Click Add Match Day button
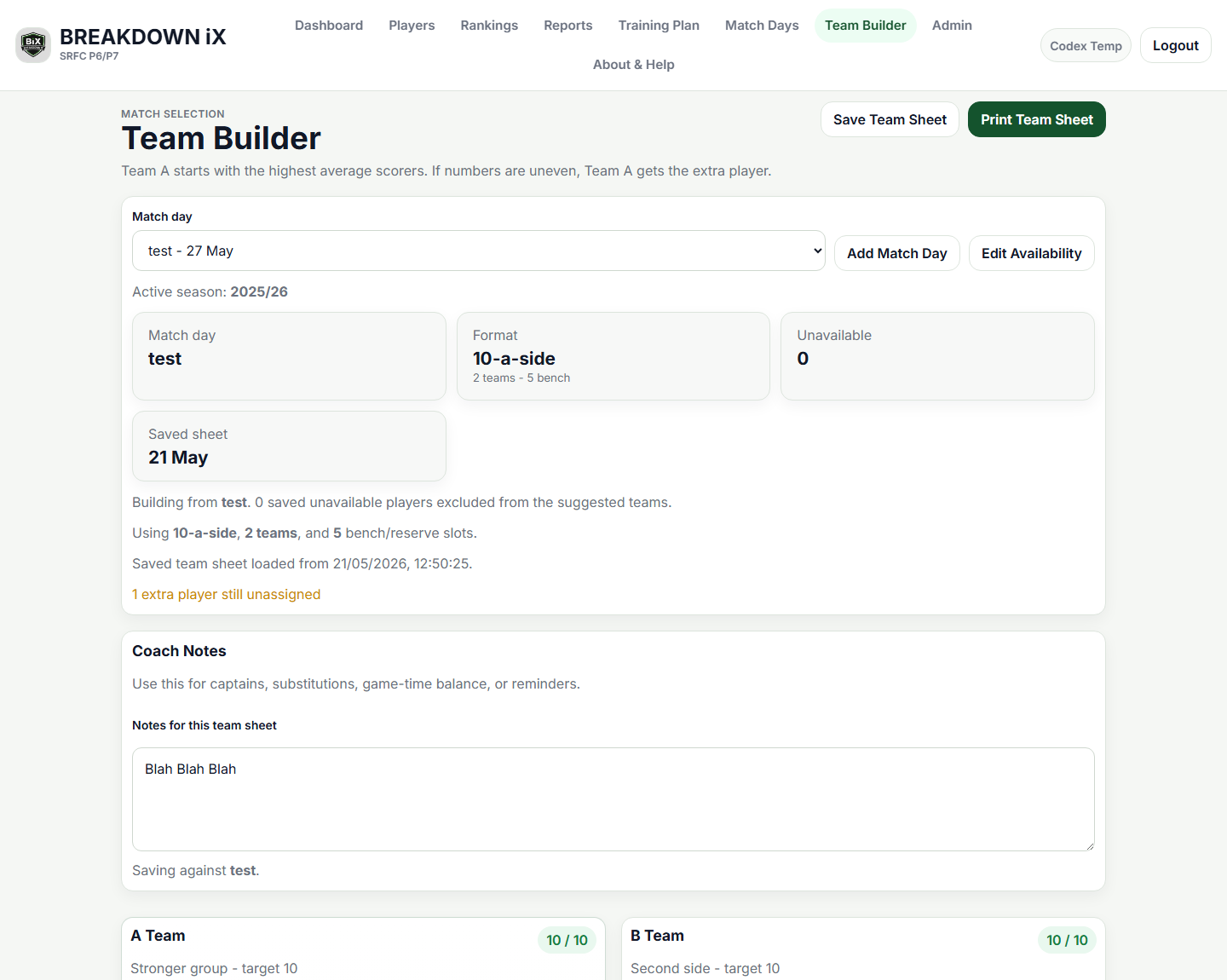 click(x=896, y=253)
